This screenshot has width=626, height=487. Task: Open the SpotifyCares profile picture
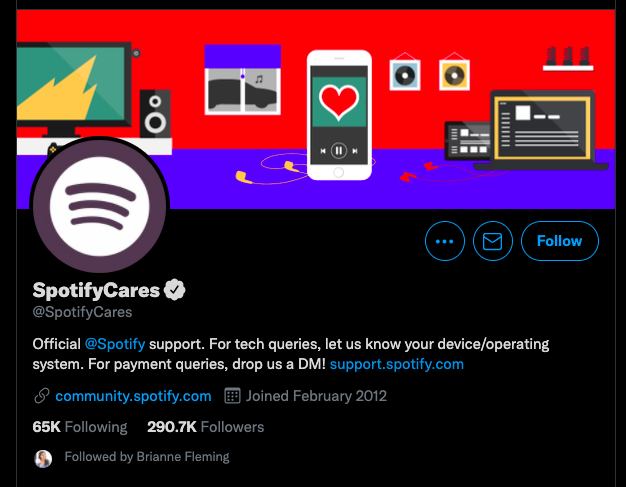click(99, 206)
